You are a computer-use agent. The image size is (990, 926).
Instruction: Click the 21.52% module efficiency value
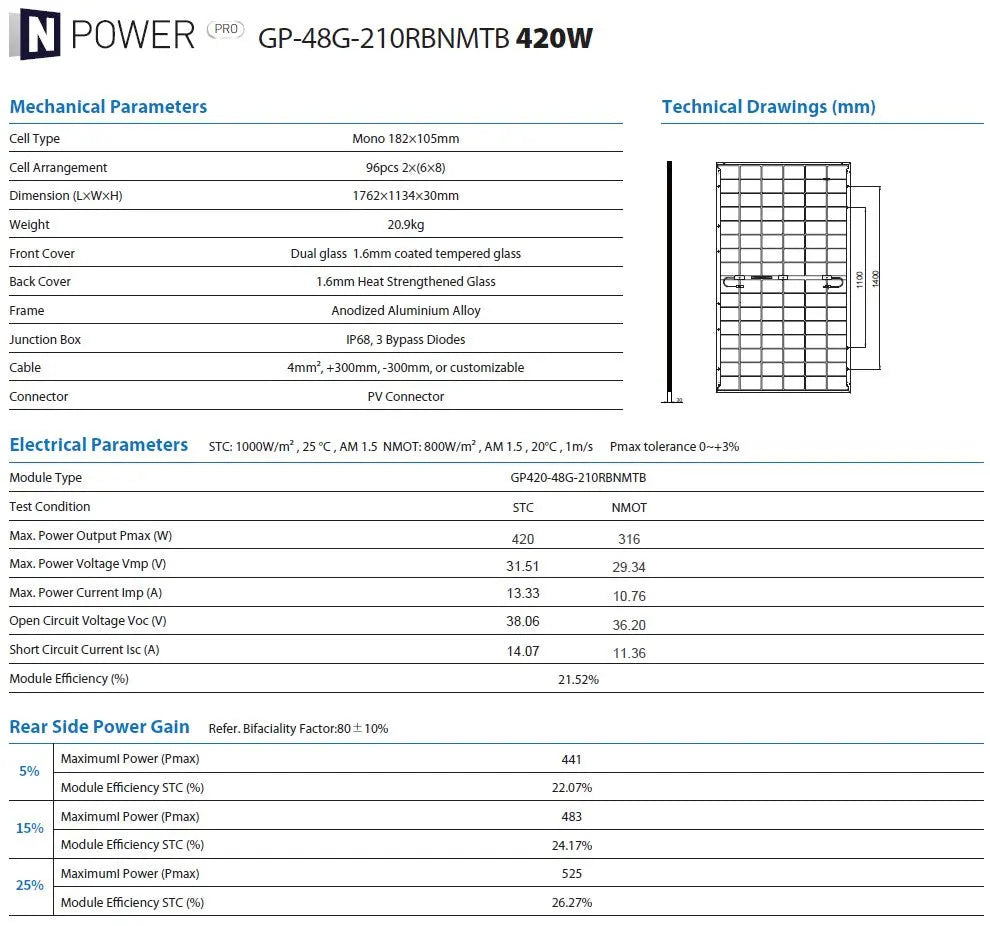[578, 680]
